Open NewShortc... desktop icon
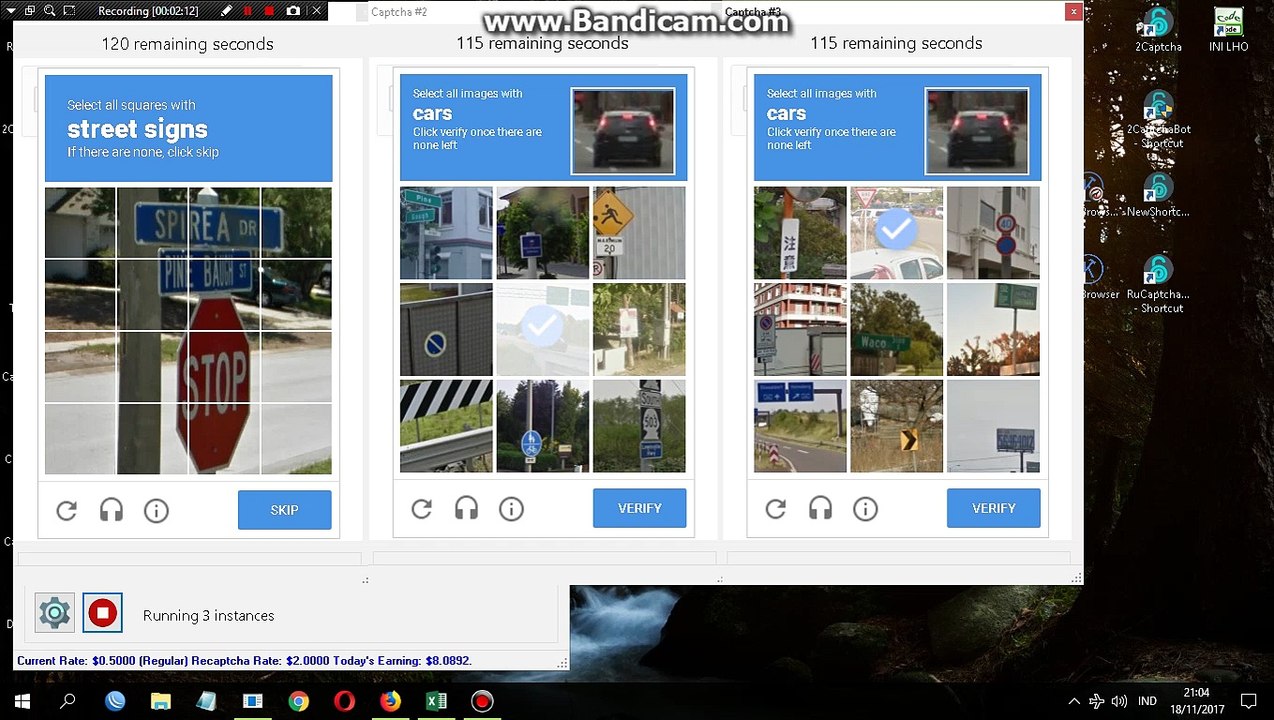Image resolution: width=1274 pixels, height=720 pixels. click(x=1158, y=196)
